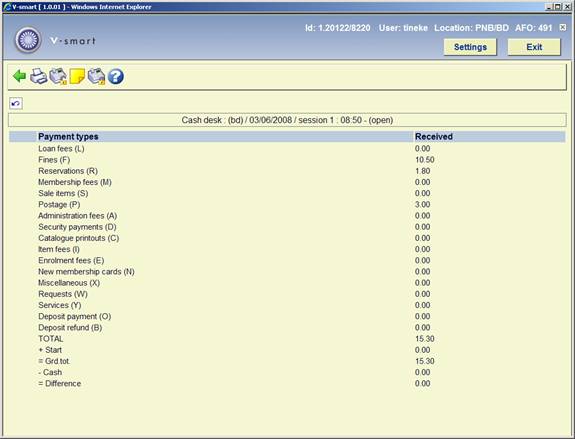Image resolution: width=575 pixels, height=439 pixels.
Task: Select the Loan fees (L) row
Action: [x=287, y=149]
